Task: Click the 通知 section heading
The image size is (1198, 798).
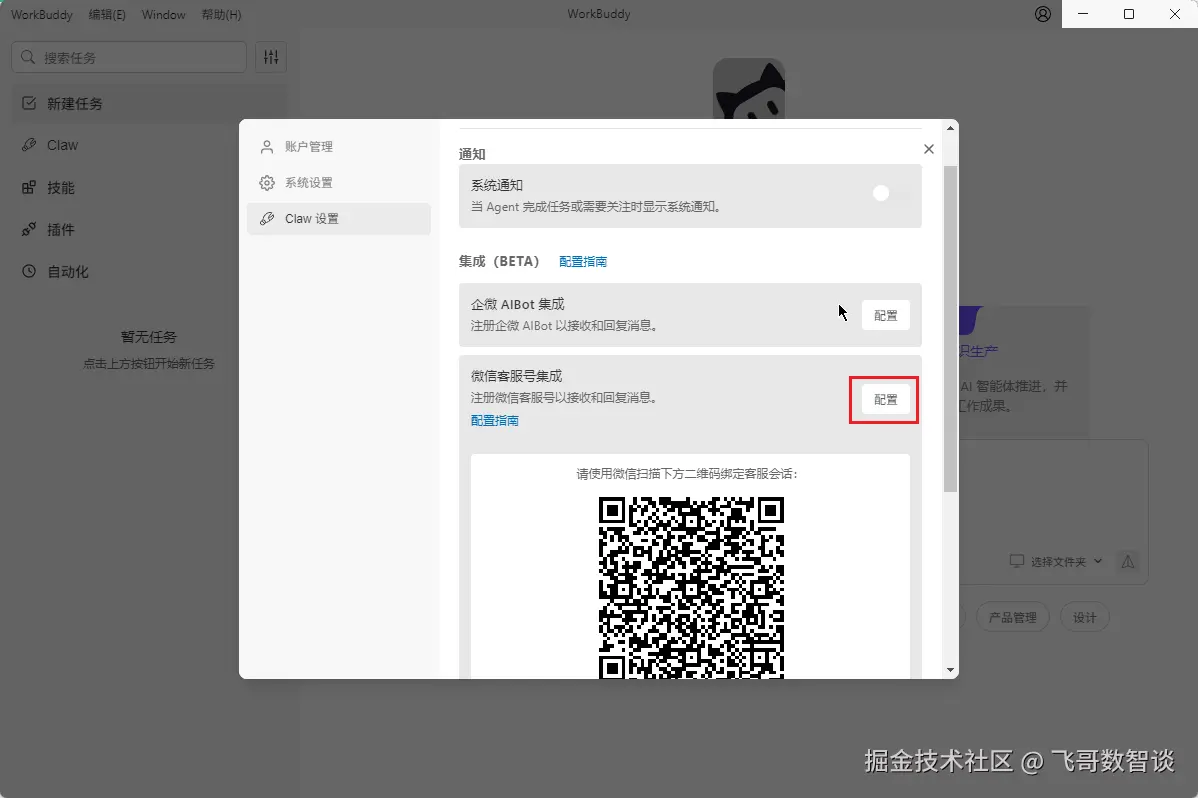Action: [x=472, y=154]
